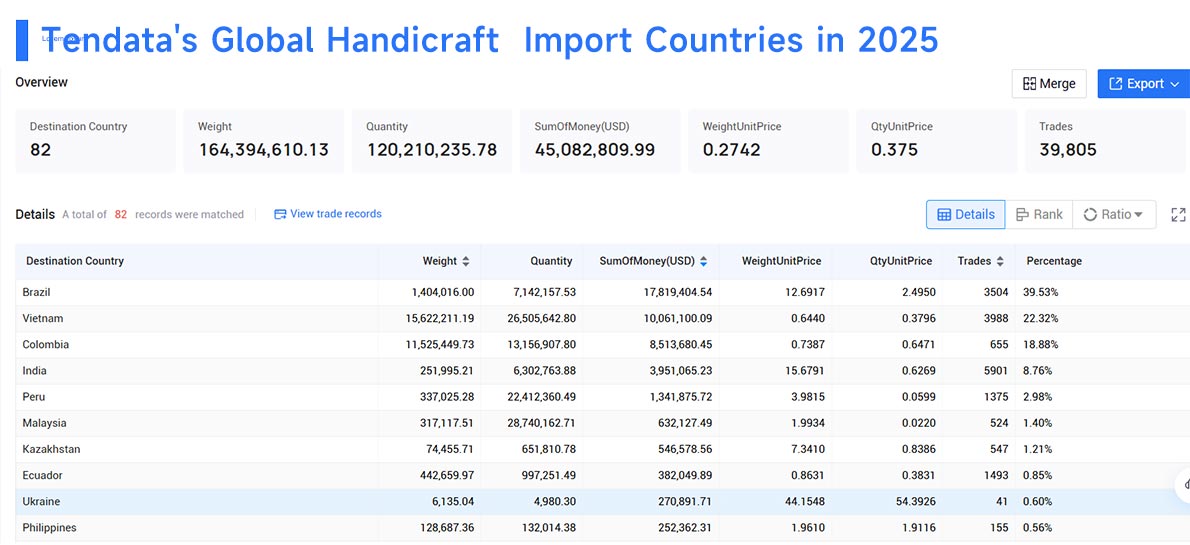The image size is (1190, 545).
Task: Click the Merge button
Action: click(x=1049, y=83)
